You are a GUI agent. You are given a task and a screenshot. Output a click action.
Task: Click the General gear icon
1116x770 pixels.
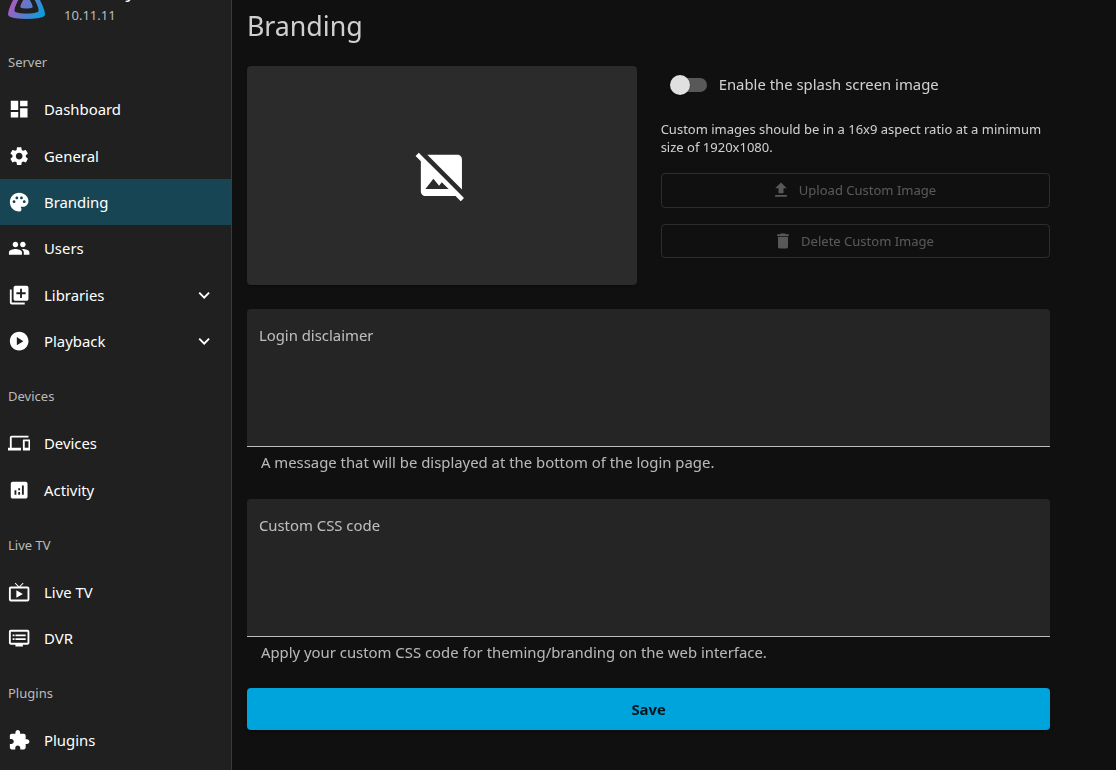click(x=19, y=157)
